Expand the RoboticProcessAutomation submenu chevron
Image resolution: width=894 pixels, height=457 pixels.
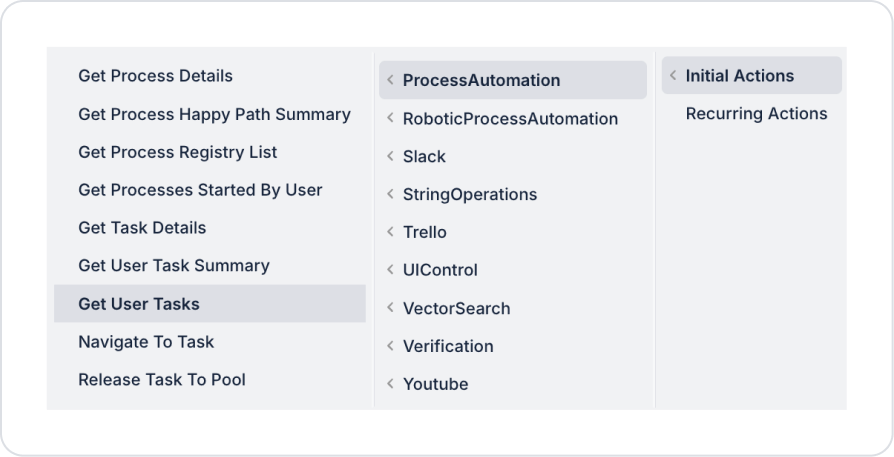pyautogui.click(x=390, y=119)
